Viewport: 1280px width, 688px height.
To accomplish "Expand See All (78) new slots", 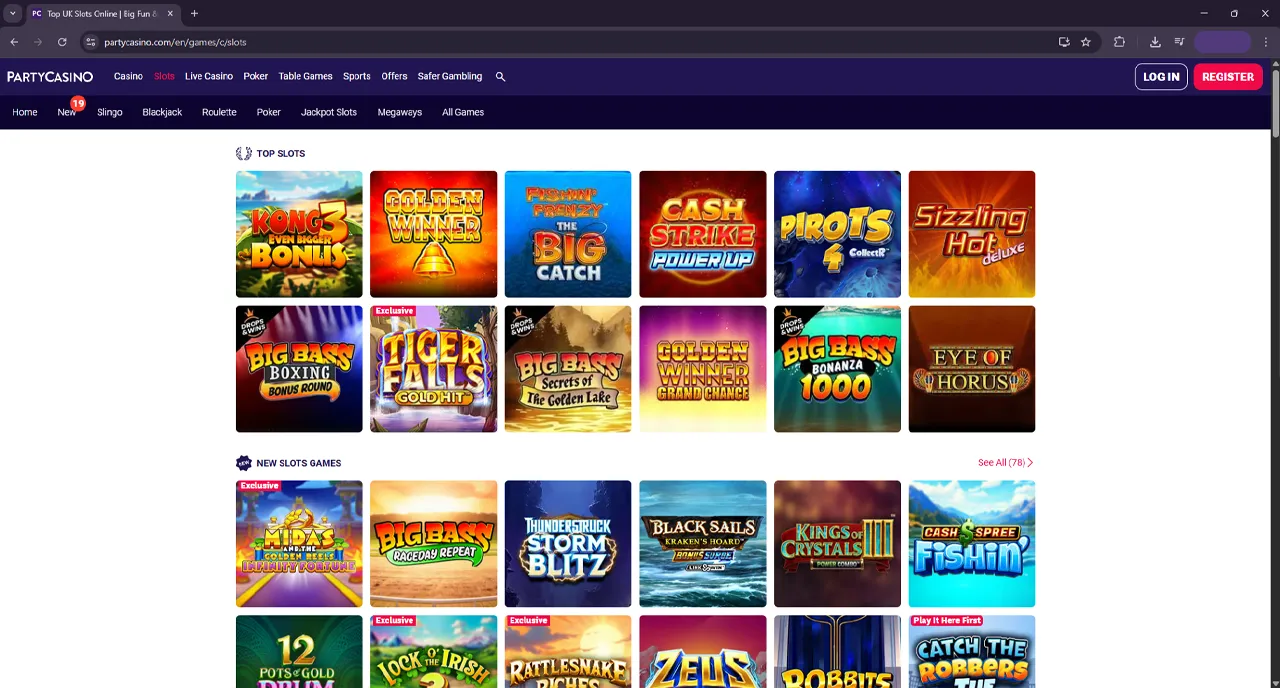I will [x=1005, y=463].
